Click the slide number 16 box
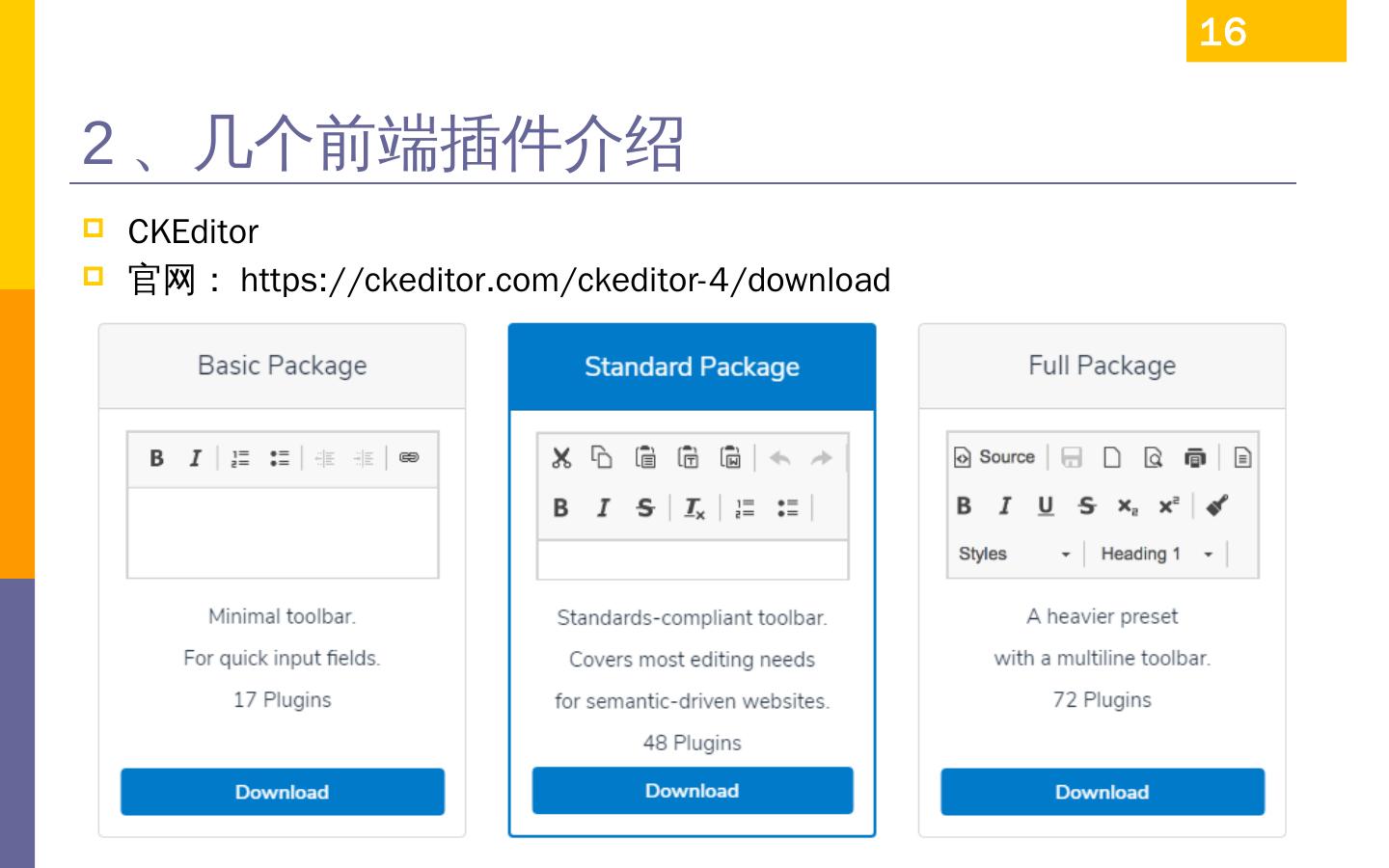1389x868 pixels. tap(1266, 31)
